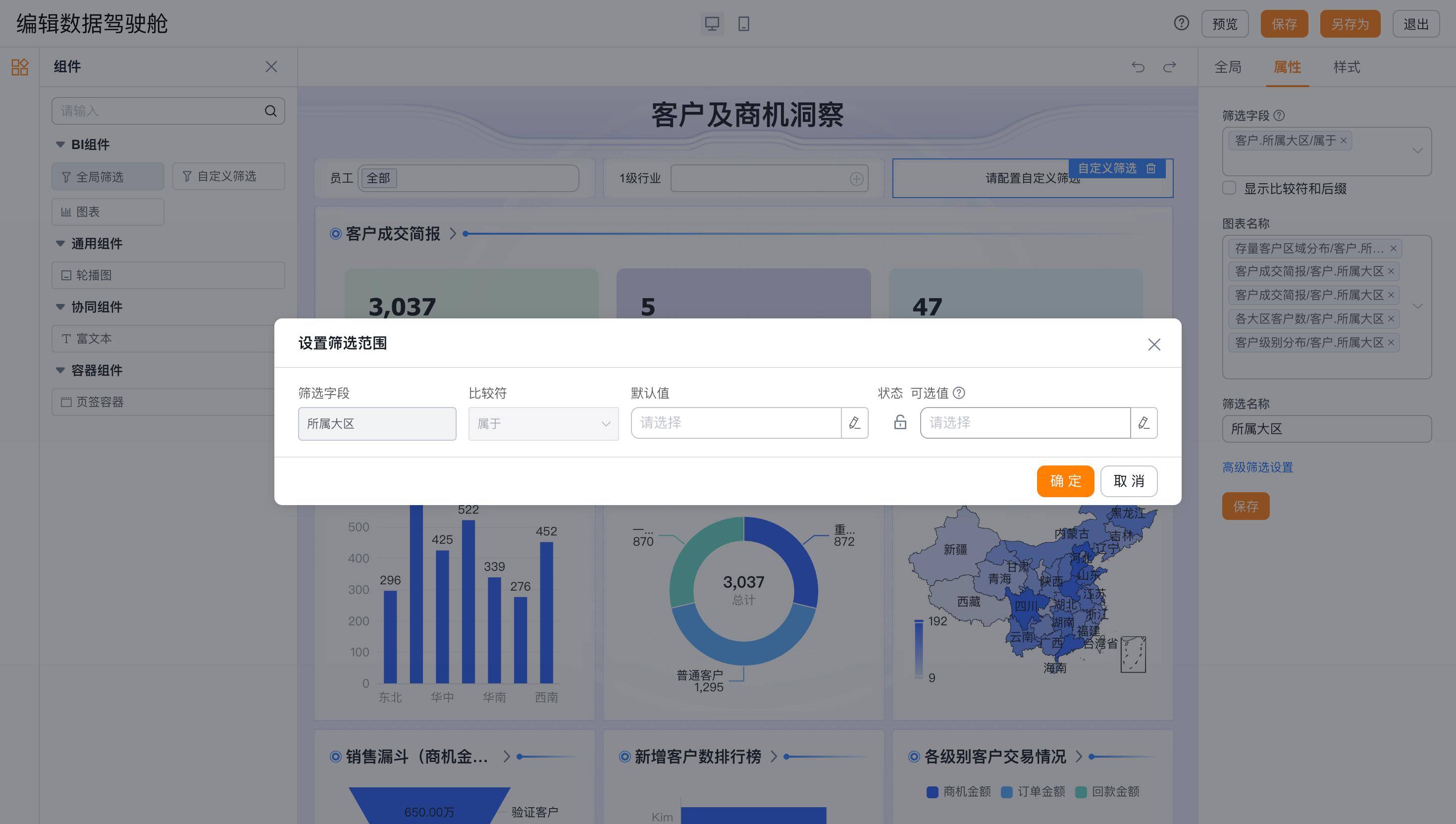This screenshot has height=824, width=1456.
Task: Delete the custom filter via trash icon
Action: click(1150, 168)
